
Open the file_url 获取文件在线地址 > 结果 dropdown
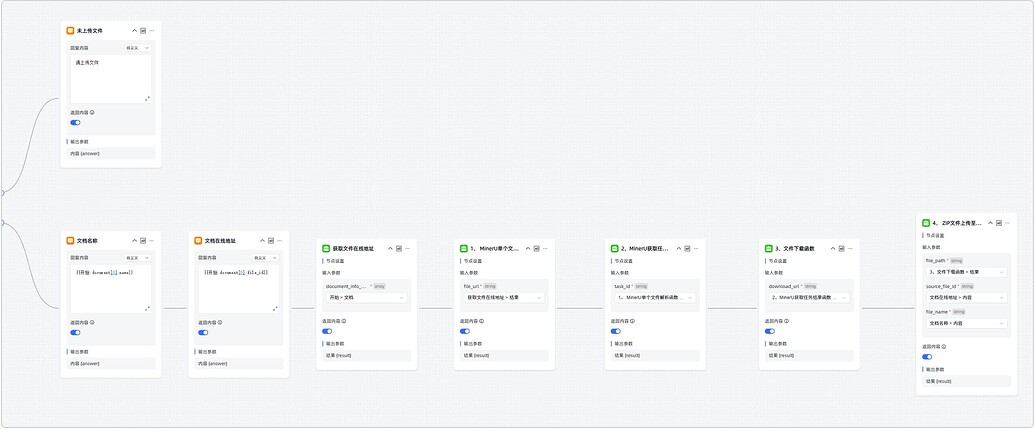pyautogui.click(x=504, y=298)
